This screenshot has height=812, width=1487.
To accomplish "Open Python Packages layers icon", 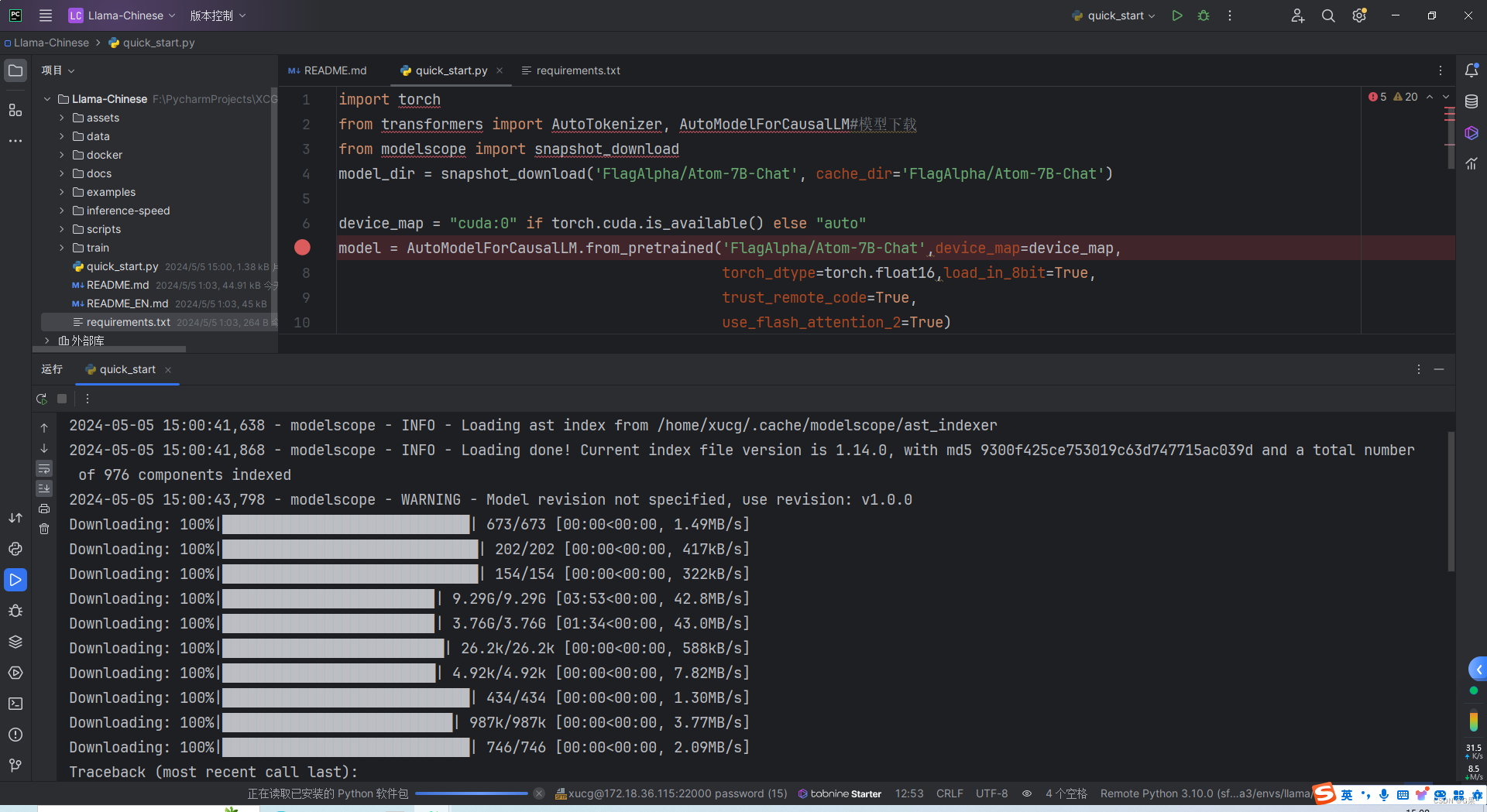I will coord(15,642).
